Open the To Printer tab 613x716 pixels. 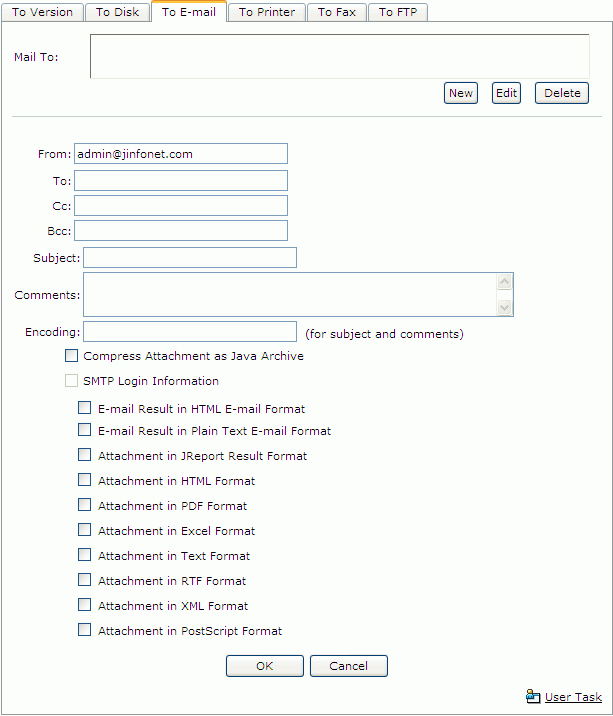point(267,12)
